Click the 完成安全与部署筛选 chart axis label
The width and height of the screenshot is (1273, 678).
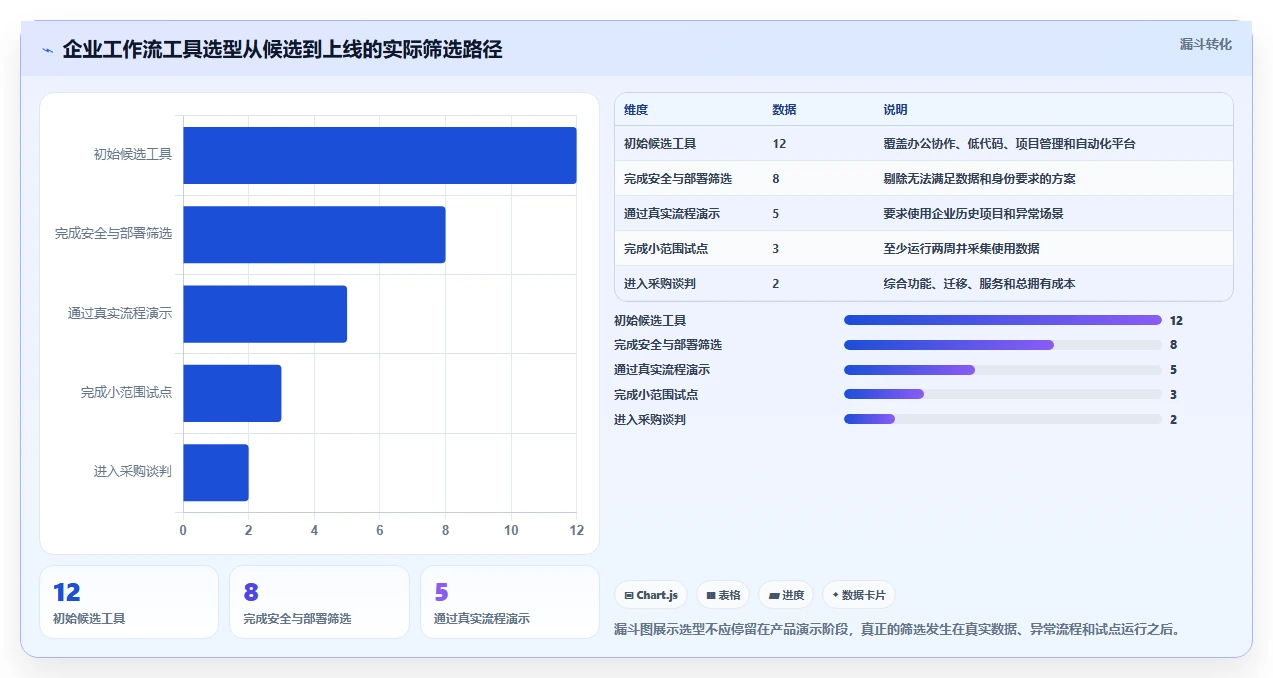tap(113, 234)
